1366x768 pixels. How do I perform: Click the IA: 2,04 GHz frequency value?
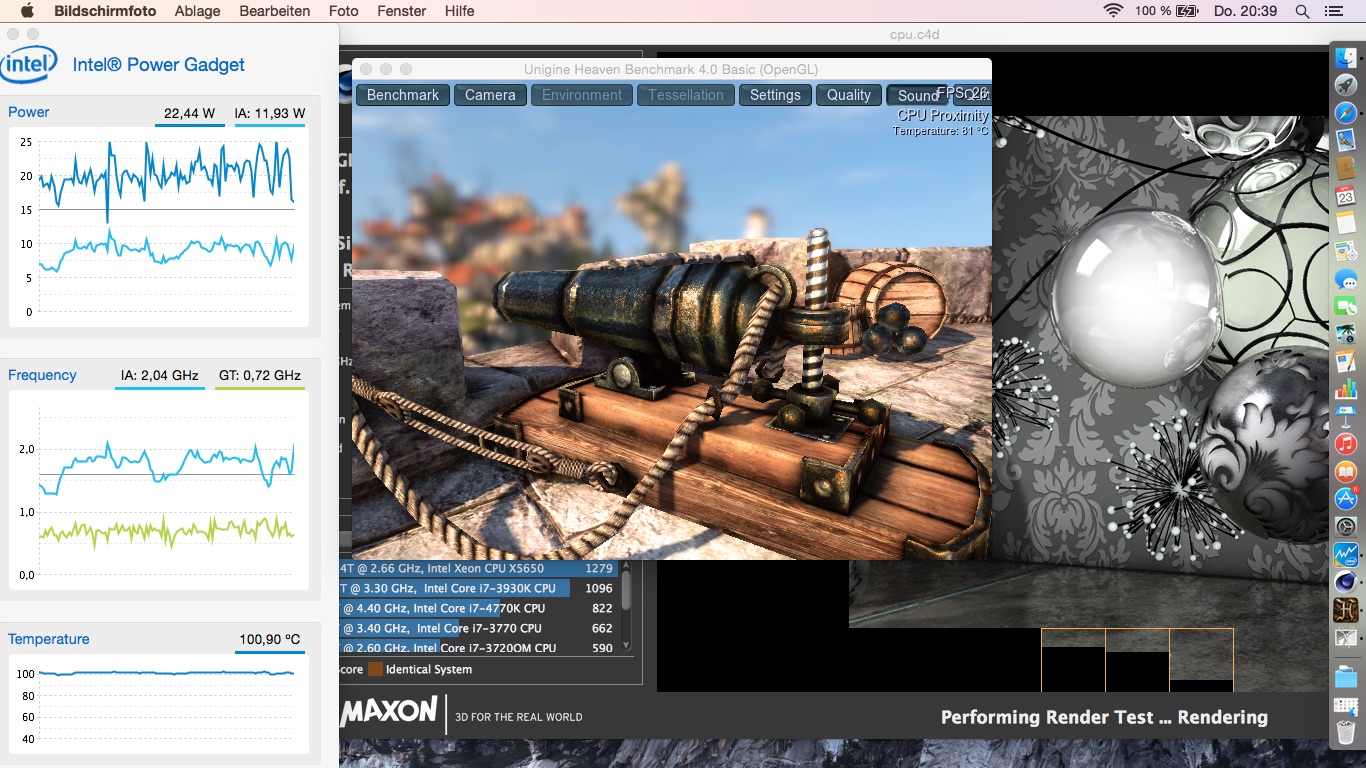(x=160, y=376)
